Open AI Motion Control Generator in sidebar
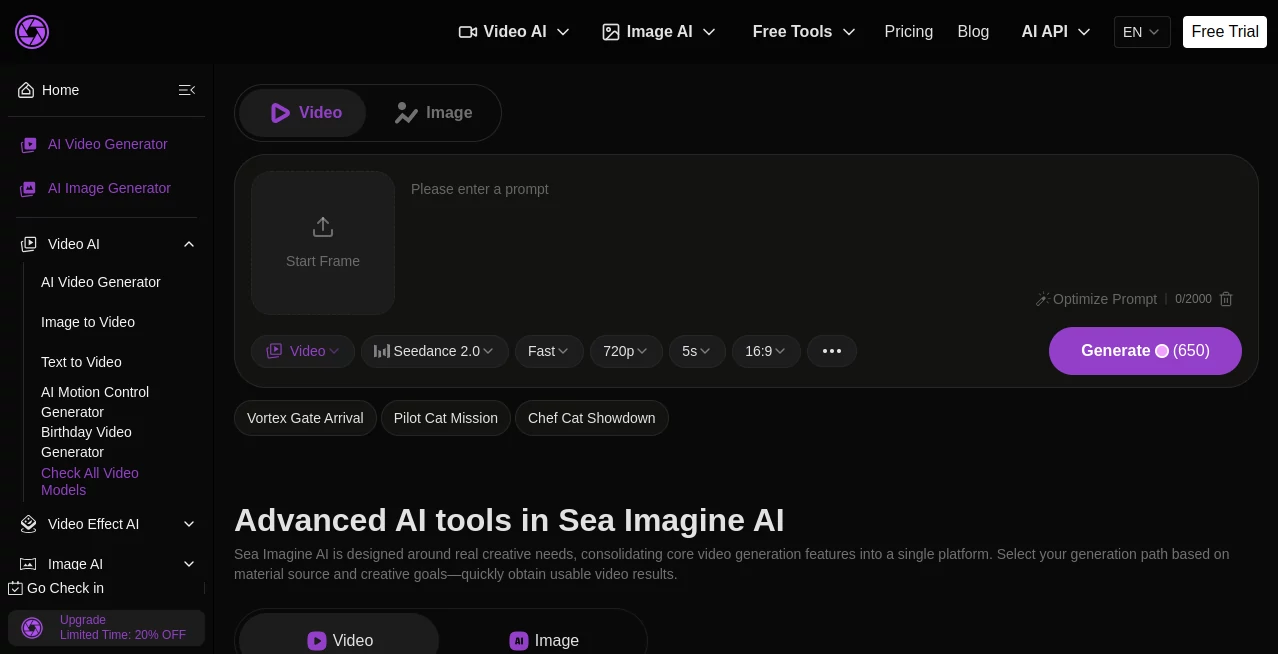Image resolution: width=1278 pixels, height=654 pixels. [x=95, y=402]
